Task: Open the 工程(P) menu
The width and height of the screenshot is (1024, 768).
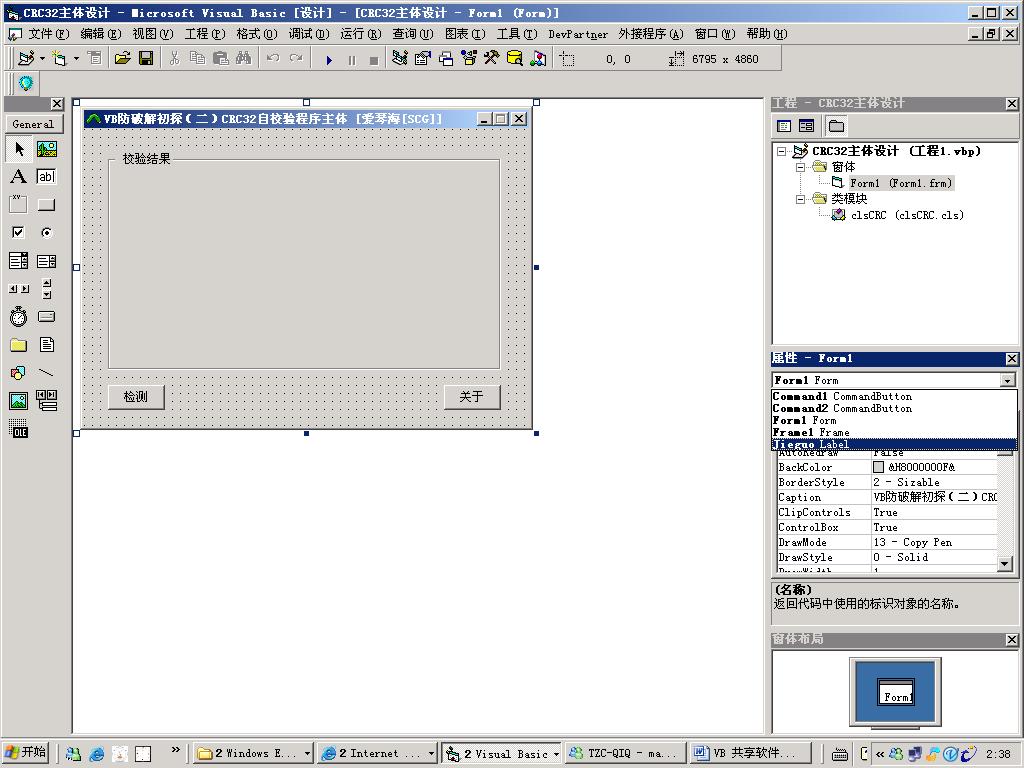Action: [x=205, y=34]
